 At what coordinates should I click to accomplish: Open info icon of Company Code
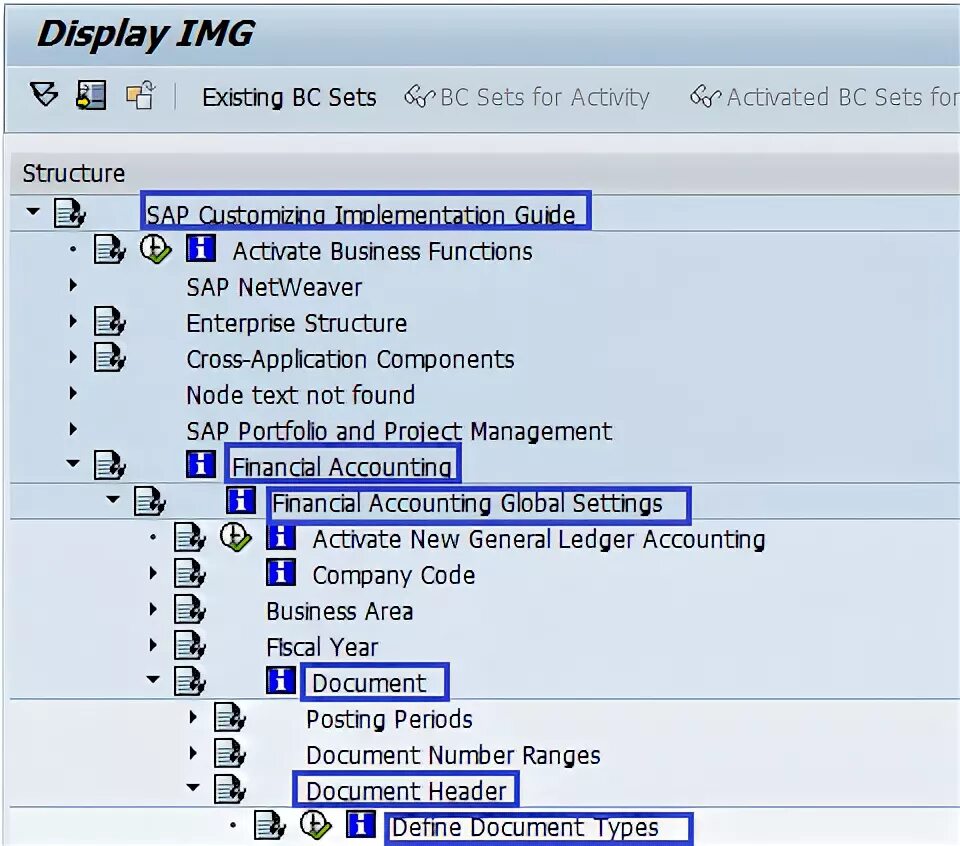tap(281, 573)
